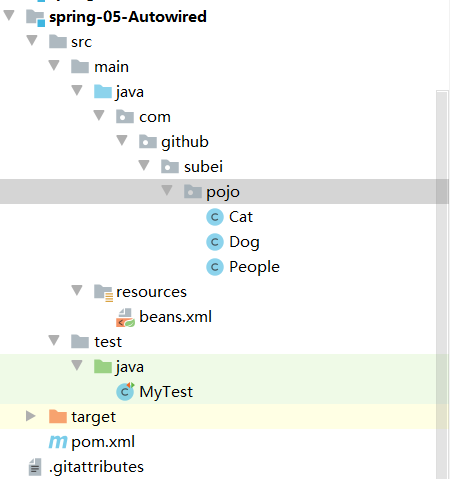Click the Maven pom.xml icon

[58, 442]
